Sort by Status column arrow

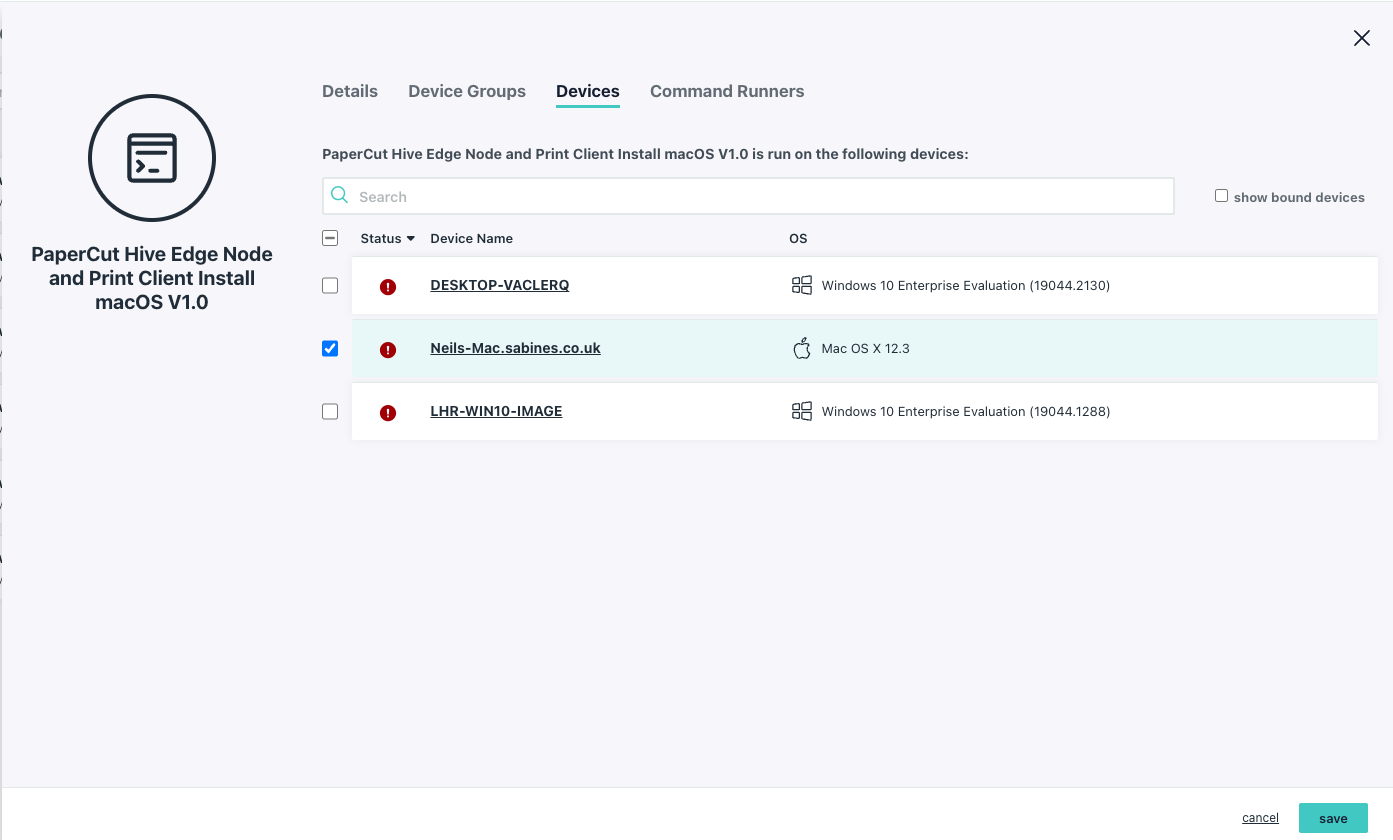coord(410,239)
